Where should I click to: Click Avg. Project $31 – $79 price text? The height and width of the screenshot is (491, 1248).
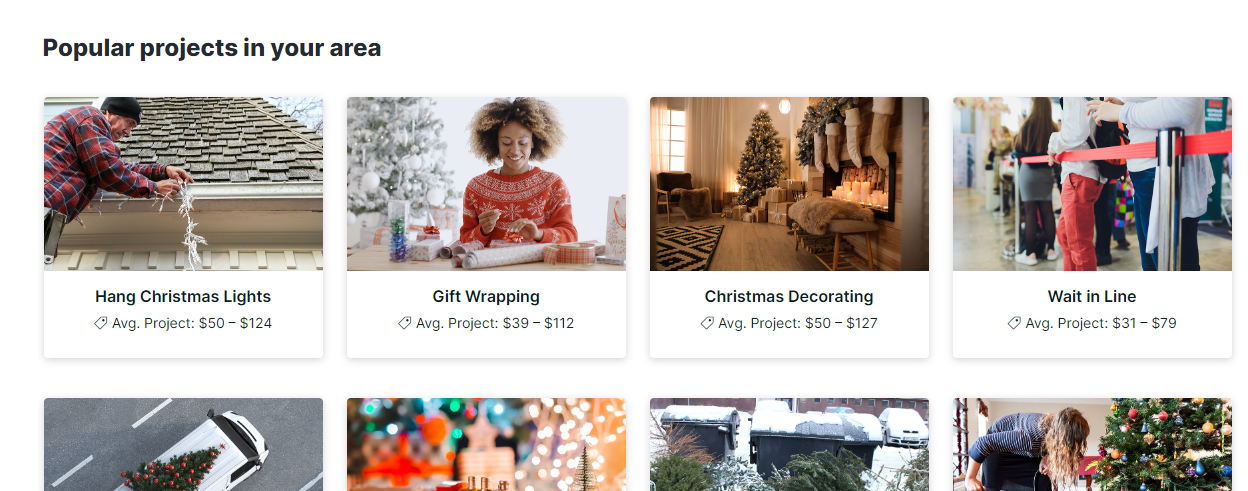[1101, 324]
